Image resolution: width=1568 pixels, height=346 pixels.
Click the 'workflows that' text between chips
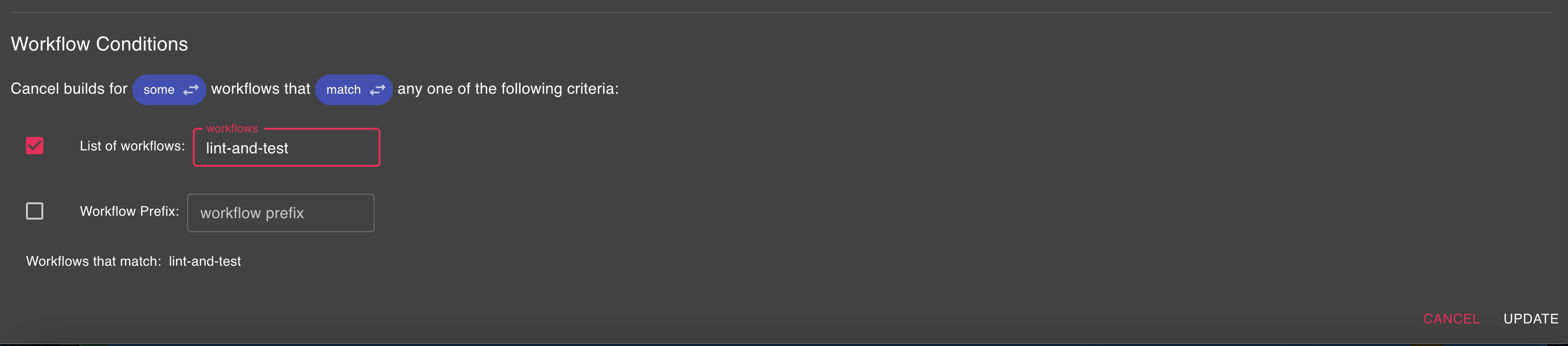click(x=261, y=89)
